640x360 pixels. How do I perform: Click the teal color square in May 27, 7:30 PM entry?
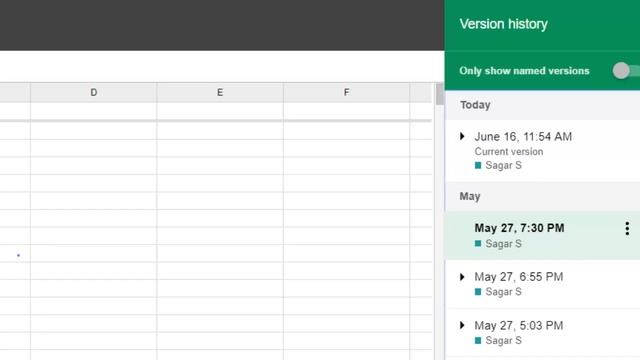(478, 244)
